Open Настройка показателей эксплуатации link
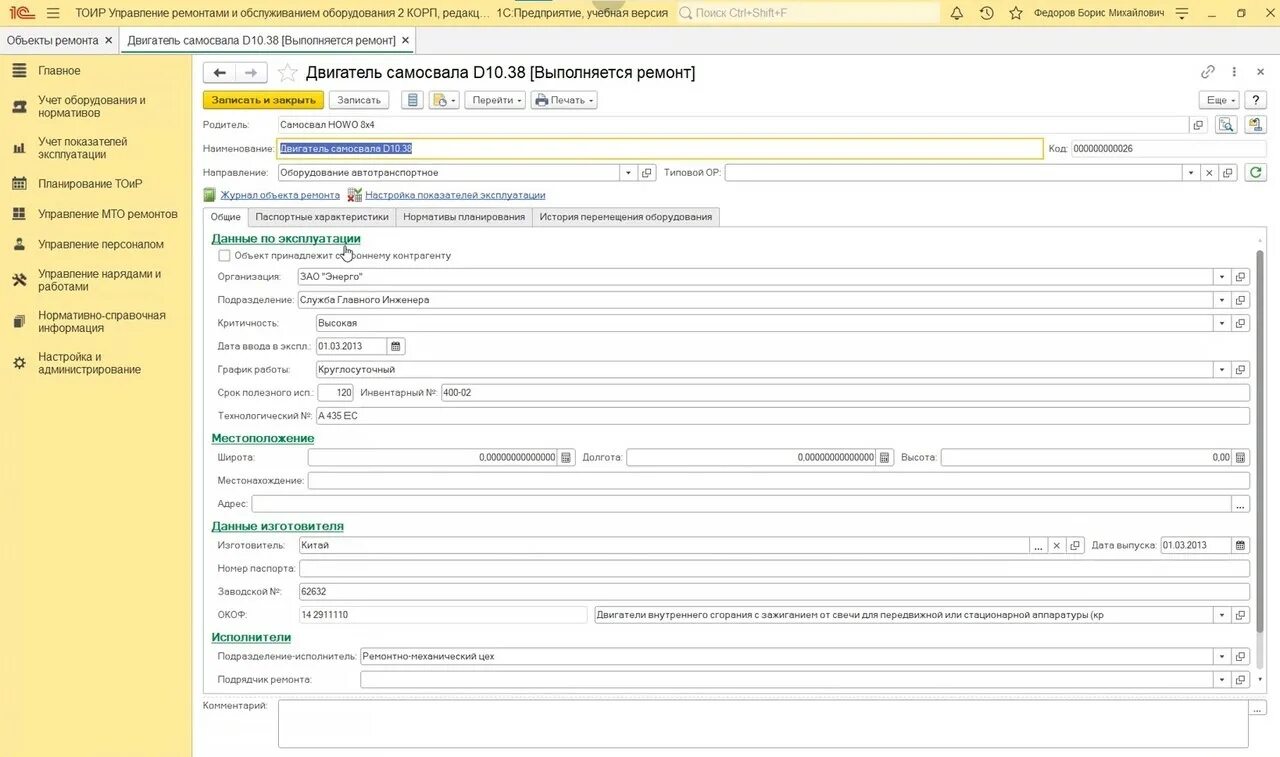The height and width of the screenshot is (757, 1280). click(x=455, y=195)
